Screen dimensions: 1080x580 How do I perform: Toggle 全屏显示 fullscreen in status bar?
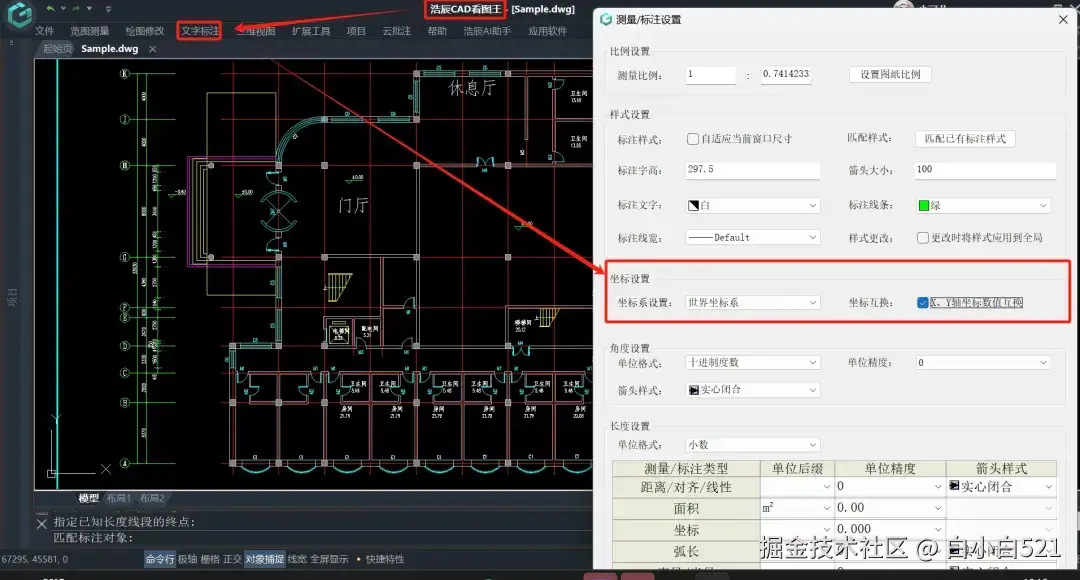pyautogui.click(x=329, y=559)
